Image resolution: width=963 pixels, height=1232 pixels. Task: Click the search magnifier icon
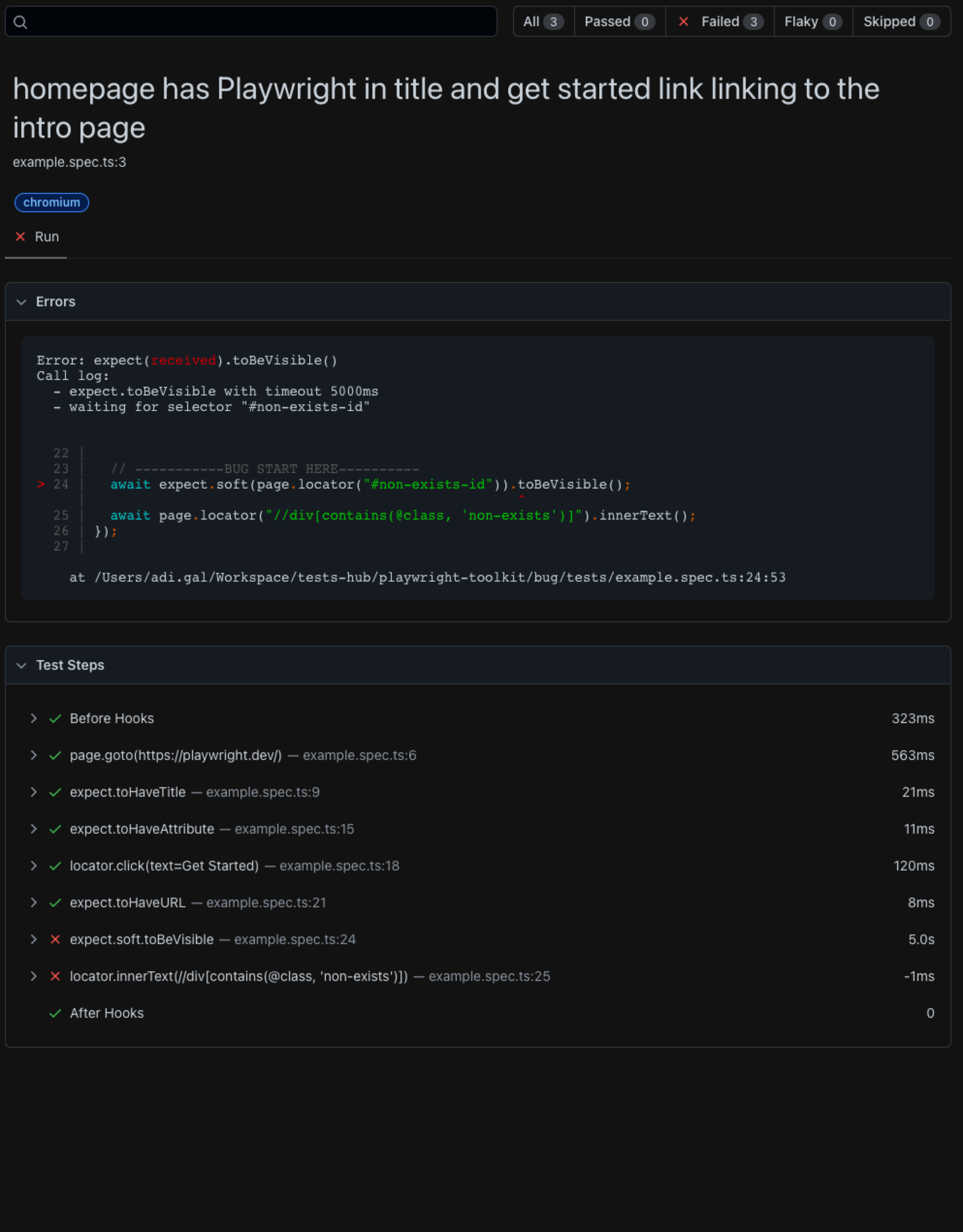click(20, 22)
